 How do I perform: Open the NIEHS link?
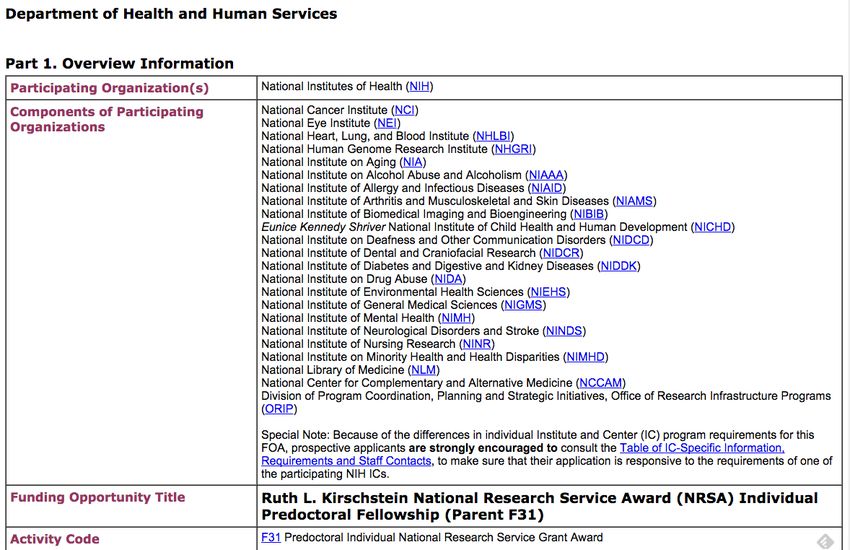click(548, 292)
